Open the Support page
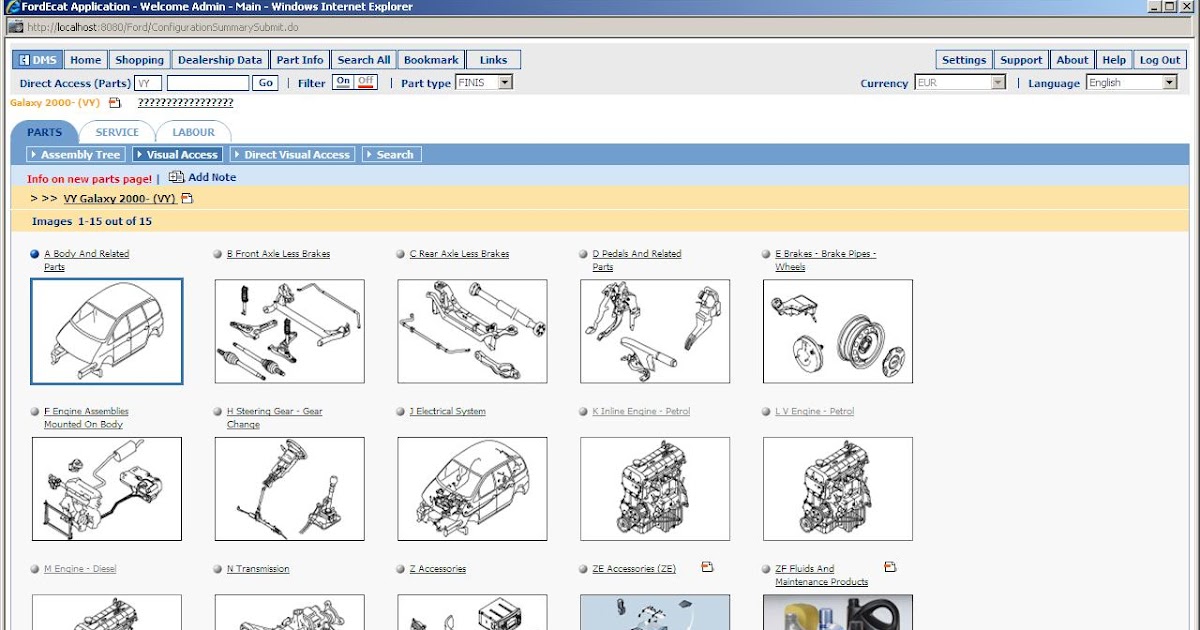This screenshot has width=1200, height=630. pyautogui.click(x=1021, y=60)
